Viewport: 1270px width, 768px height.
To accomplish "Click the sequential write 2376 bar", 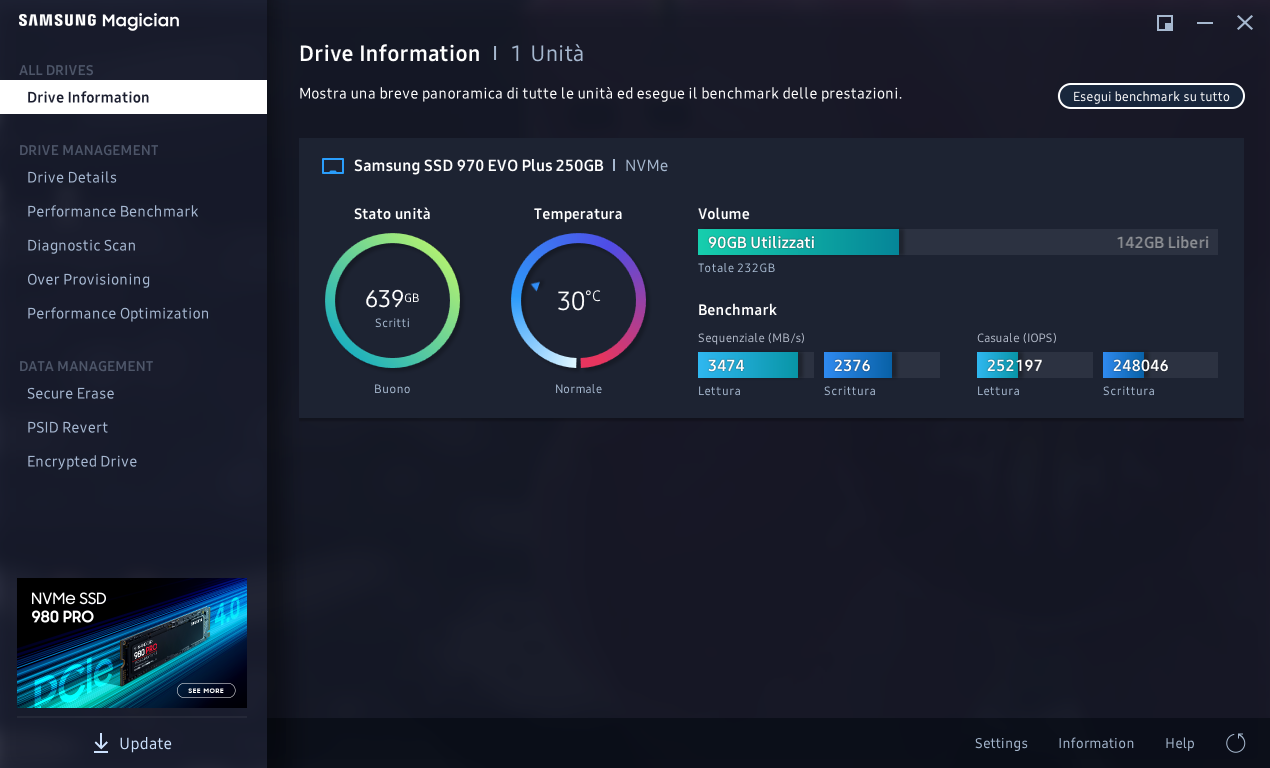I will click(881, 365).
